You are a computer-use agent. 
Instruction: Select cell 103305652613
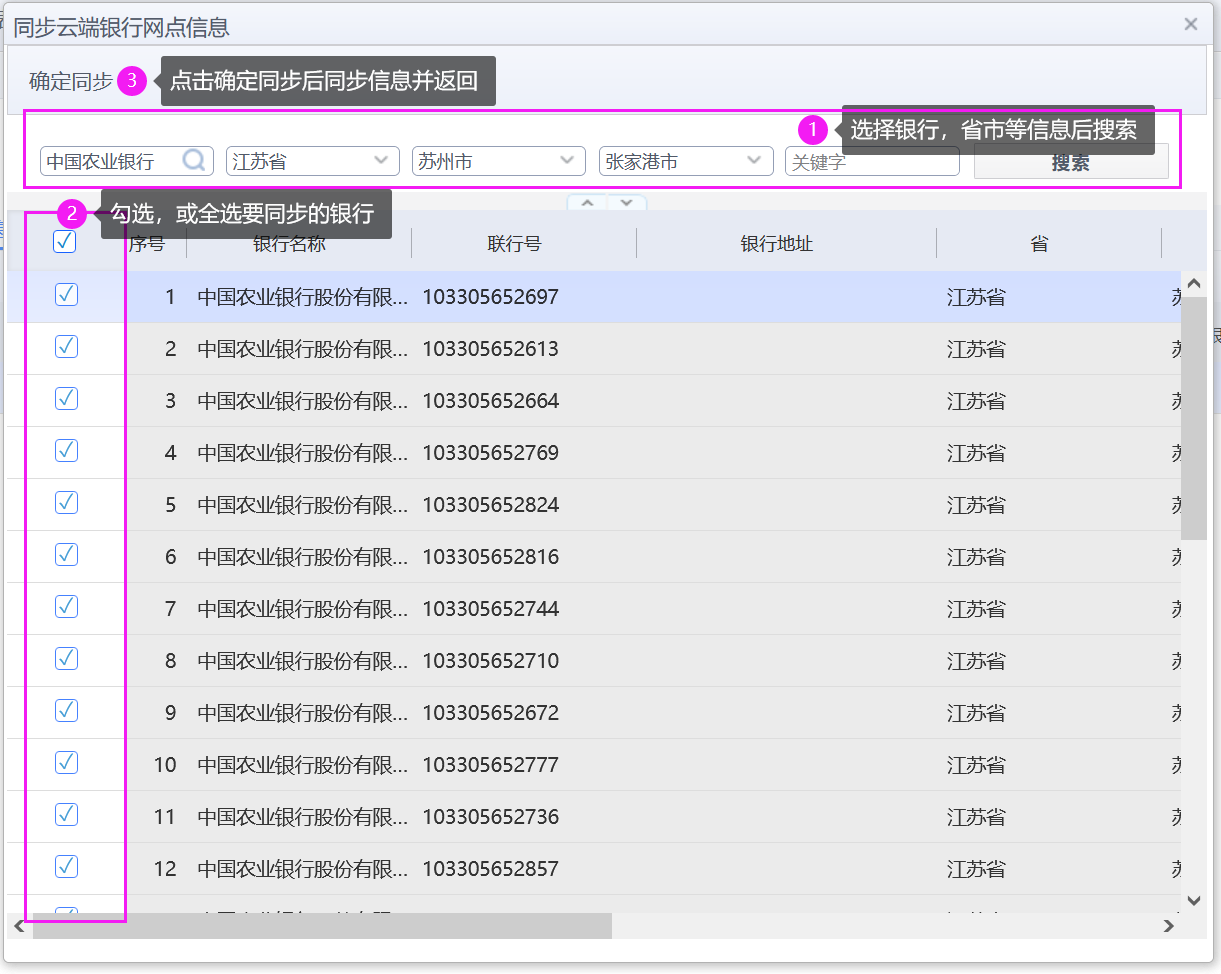pos(490,349)
